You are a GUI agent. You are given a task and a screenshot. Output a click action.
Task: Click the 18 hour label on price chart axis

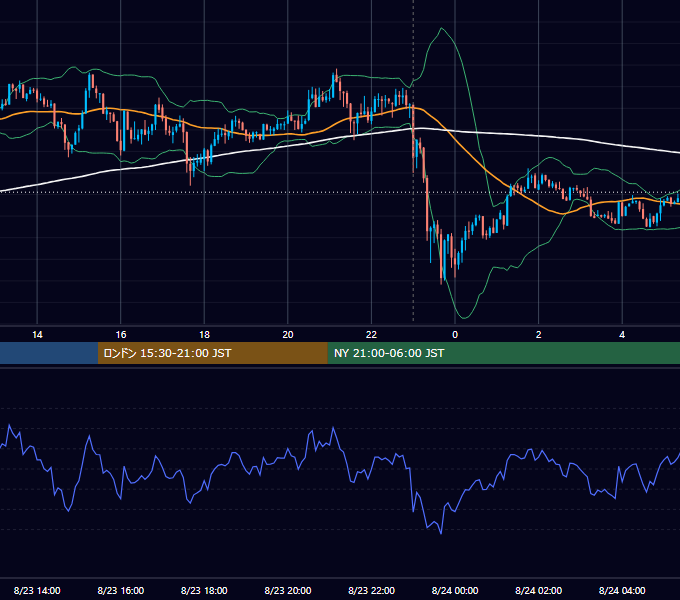tap(204, 335)
